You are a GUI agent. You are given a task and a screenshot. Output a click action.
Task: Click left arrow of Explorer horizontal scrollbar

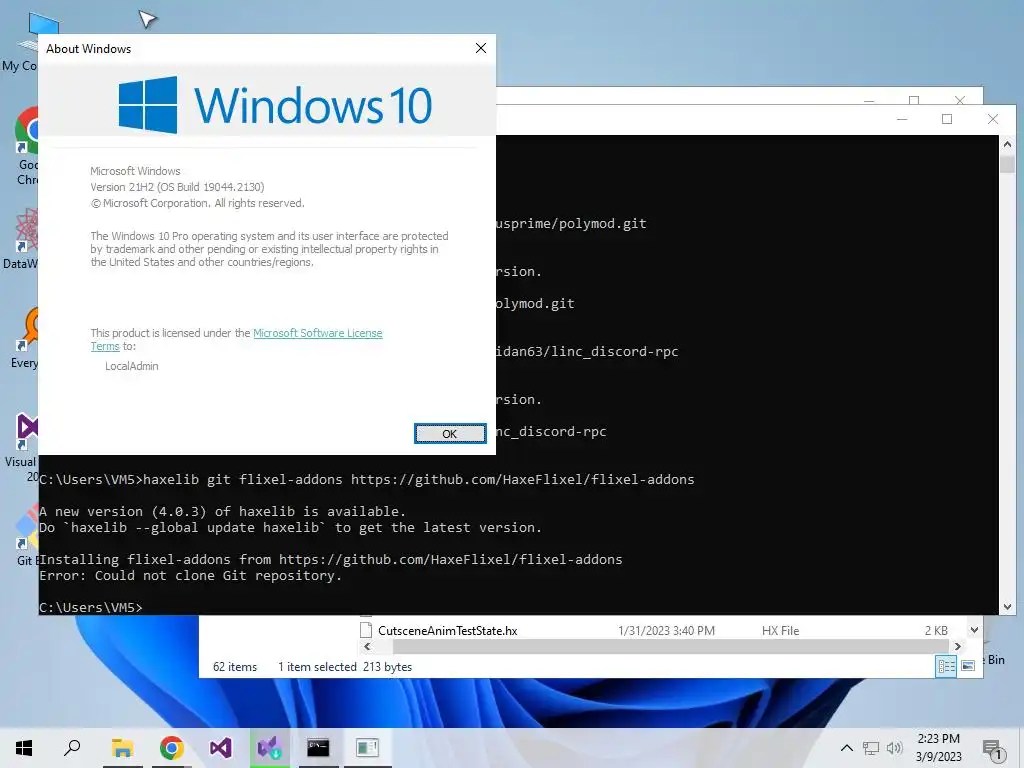367,647
